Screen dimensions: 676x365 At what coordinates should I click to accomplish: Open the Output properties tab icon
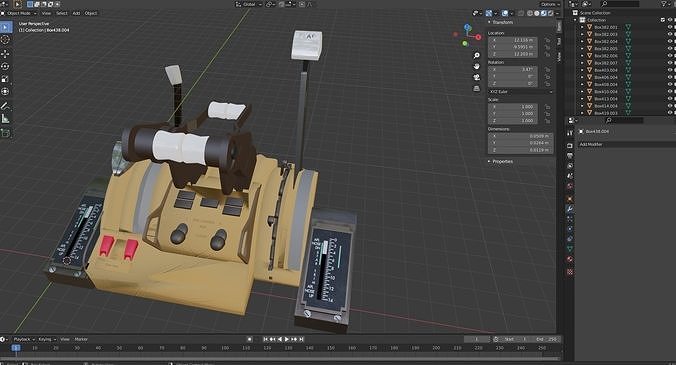[570, 156]
